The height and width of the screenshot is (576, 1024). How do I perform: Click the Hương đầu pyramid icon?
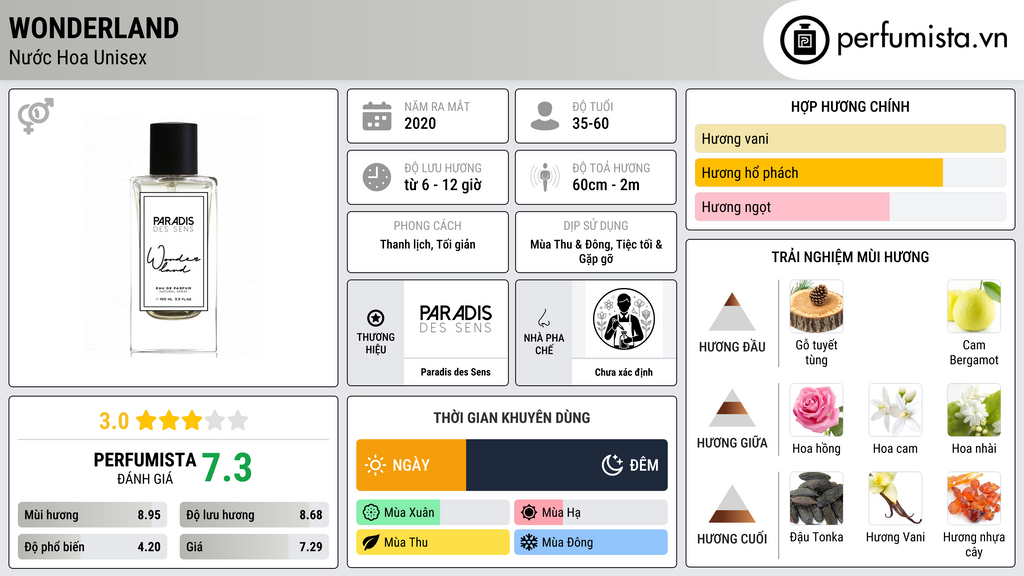click(732, 312)
